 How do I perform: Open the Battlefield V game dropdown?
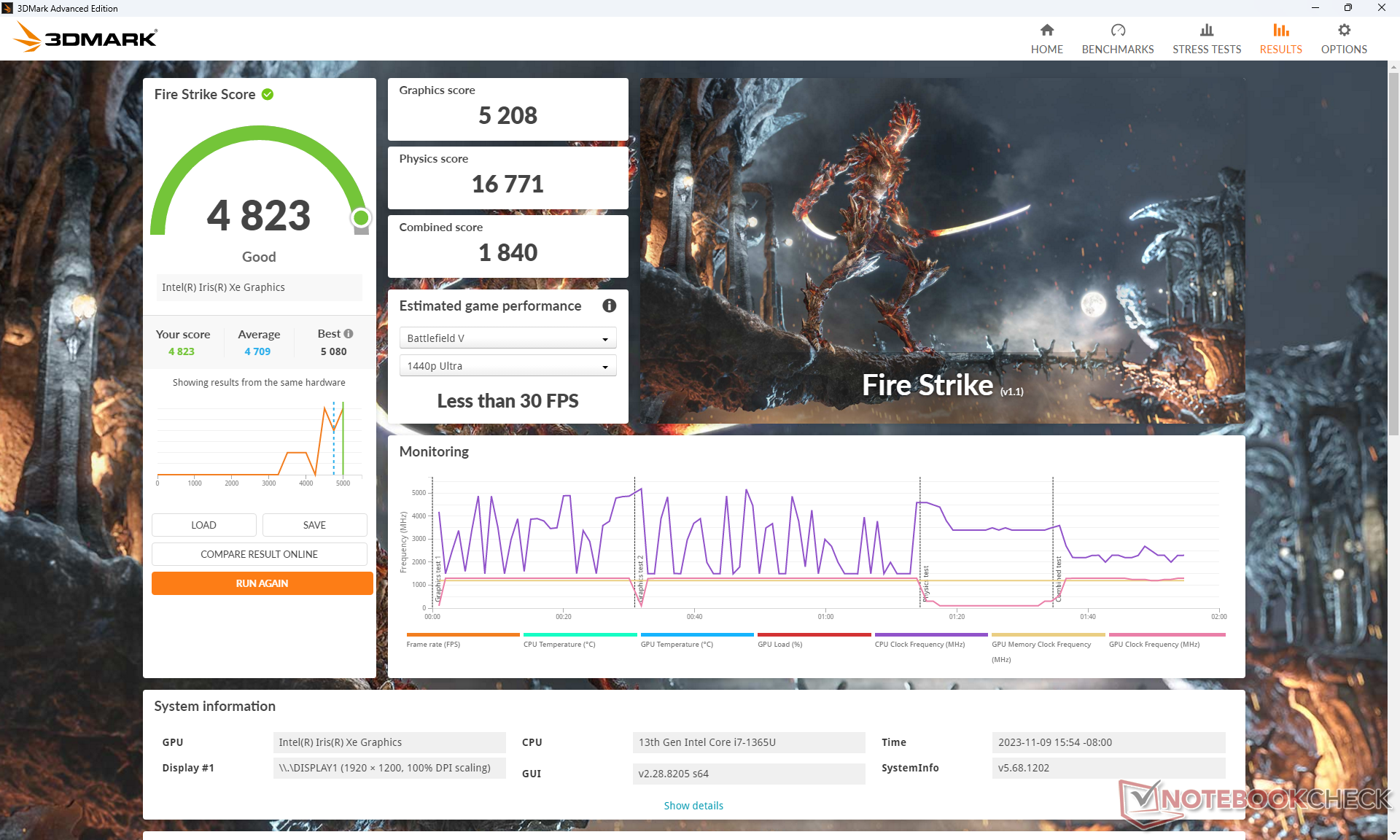507,338
